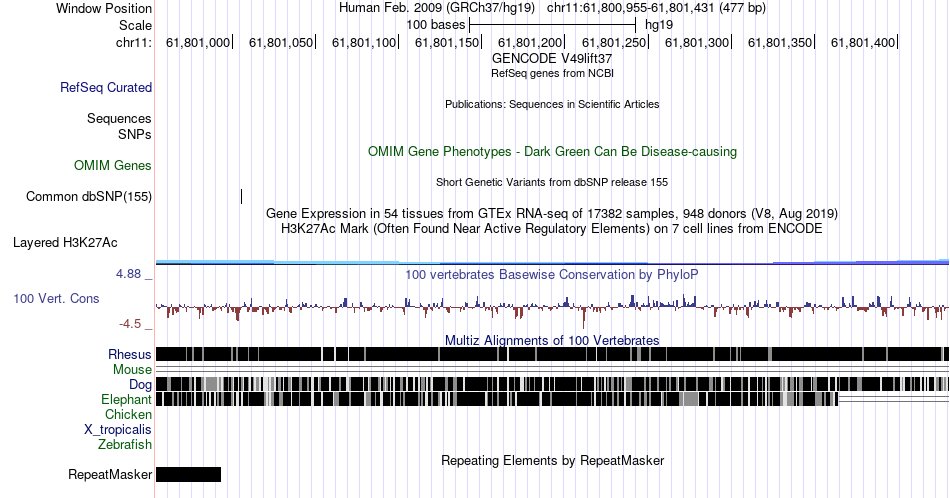Open Common dbSNP(155) track label
Image resolution: width=950 pixels, height=498 pixels.
pos(89,196)
